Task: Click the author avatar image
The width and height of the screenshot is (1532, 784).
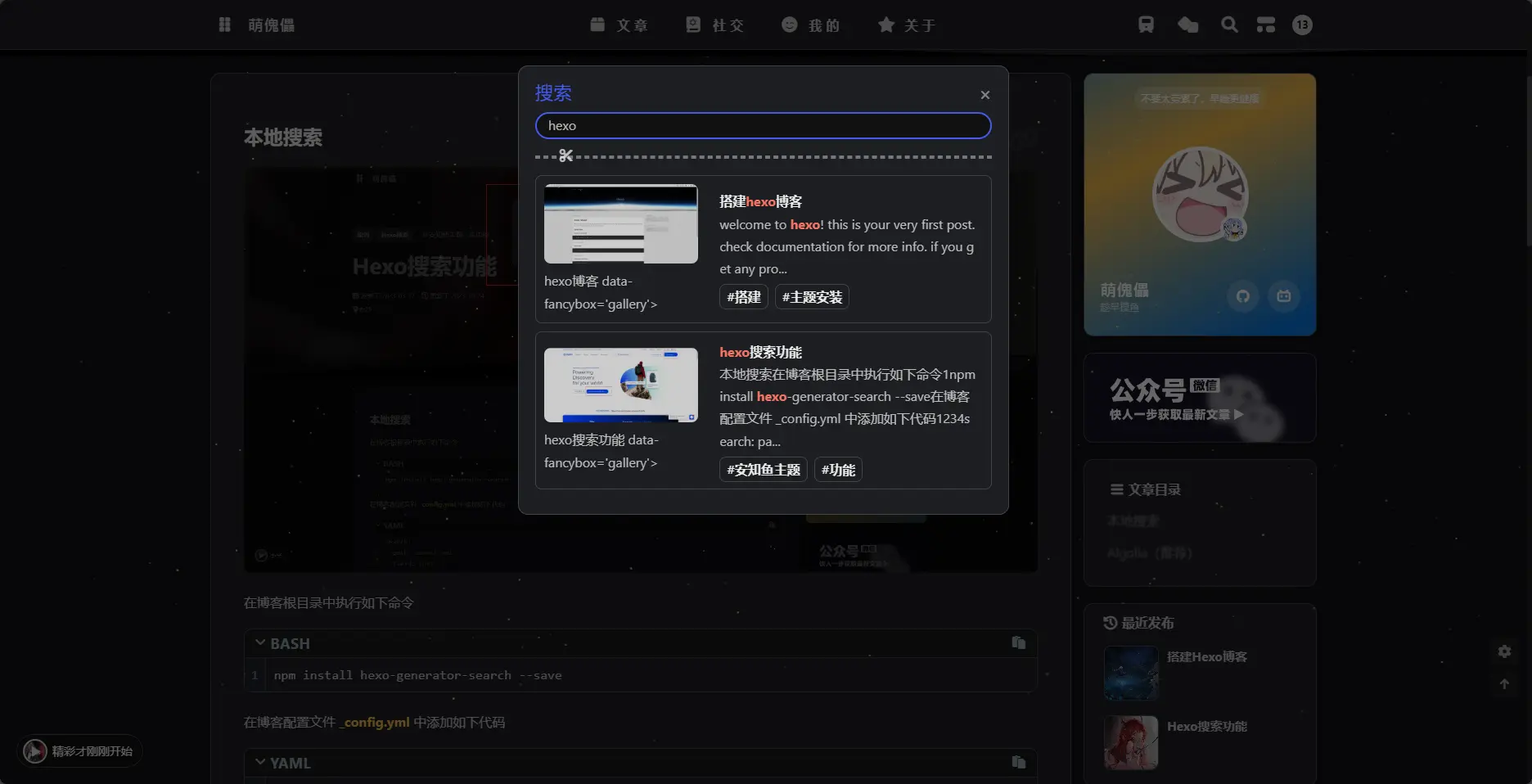Action: tap(1201, 195)
